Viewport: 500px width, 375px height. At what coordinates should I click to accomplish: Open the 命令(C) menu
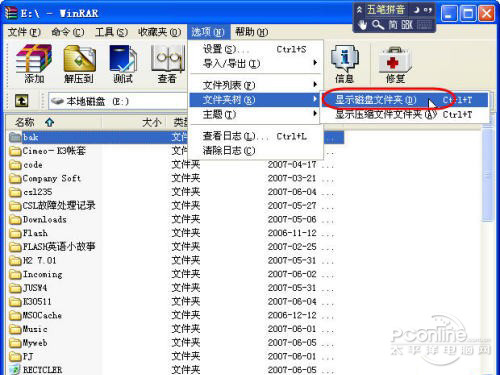[68, 32]
